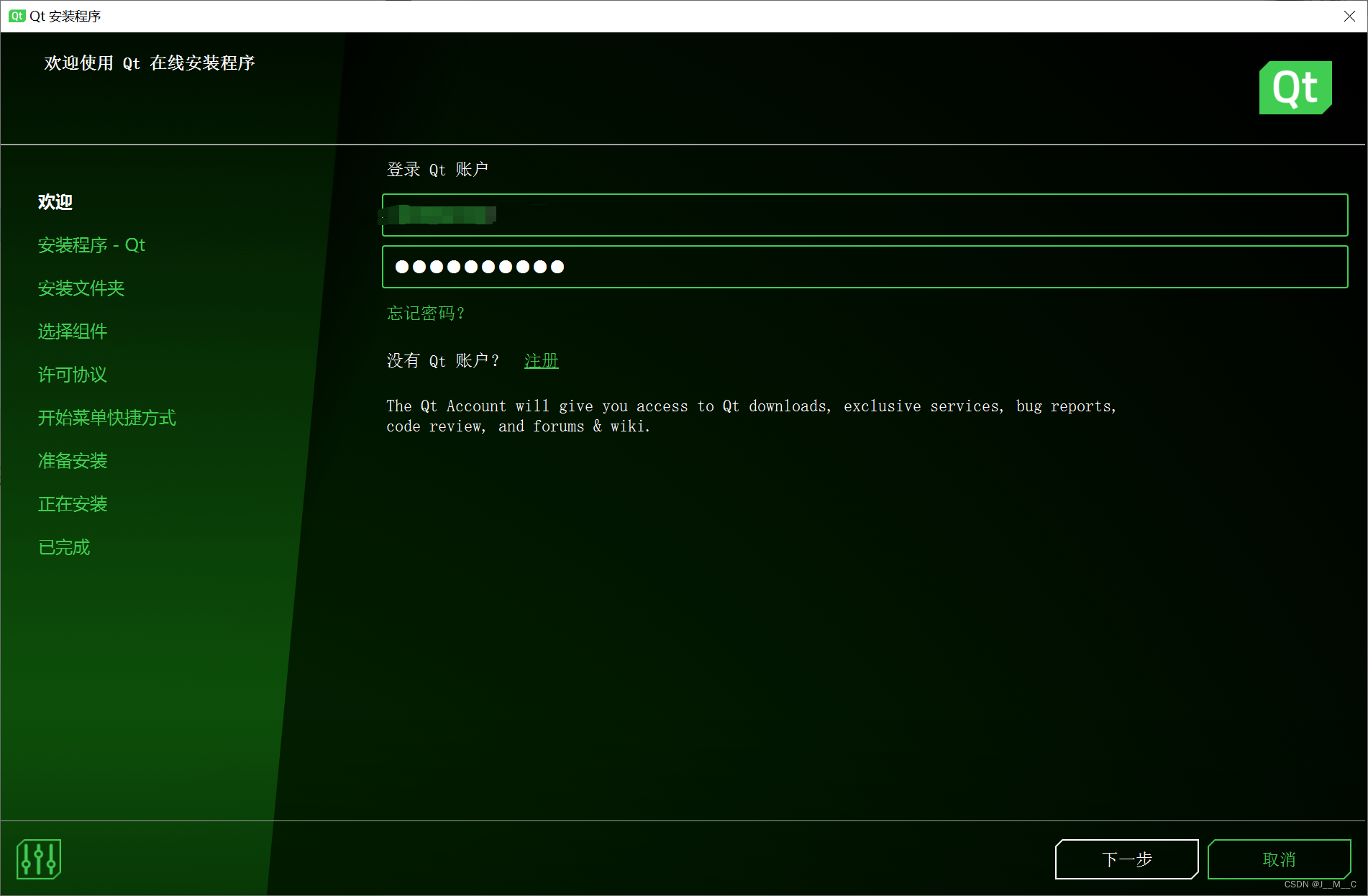Viewport: 1368px width, 896px height.
Task: Close the Qt installer window
Action: point(1349,16)
